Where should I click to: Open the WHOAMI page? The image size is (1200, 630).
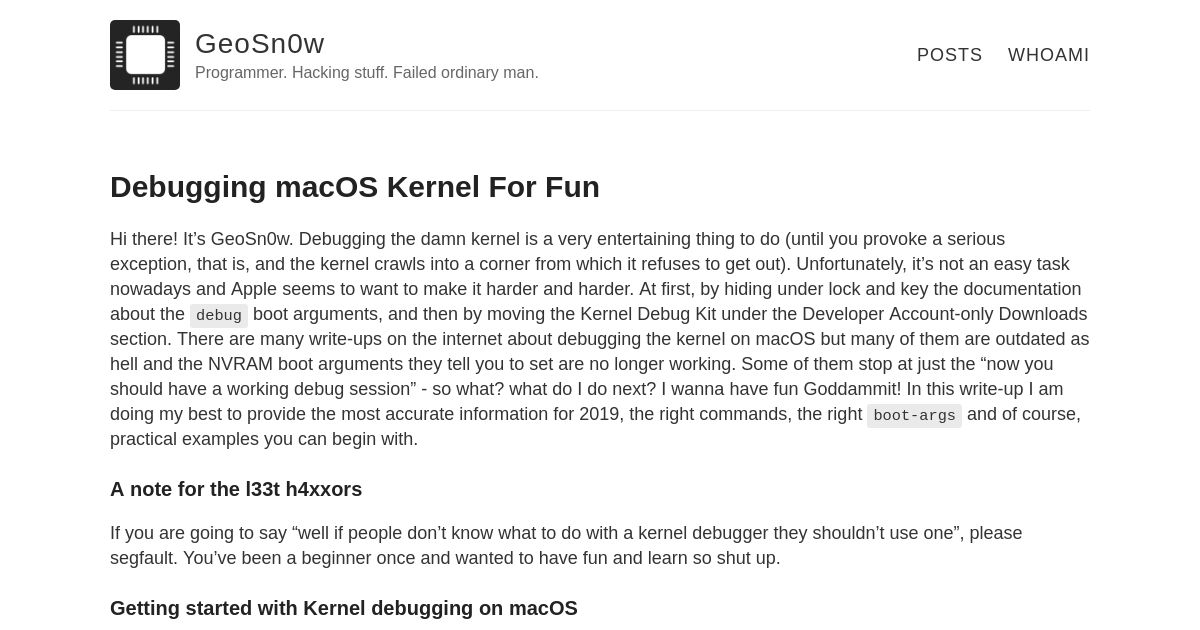click(x=1049, y=55)
